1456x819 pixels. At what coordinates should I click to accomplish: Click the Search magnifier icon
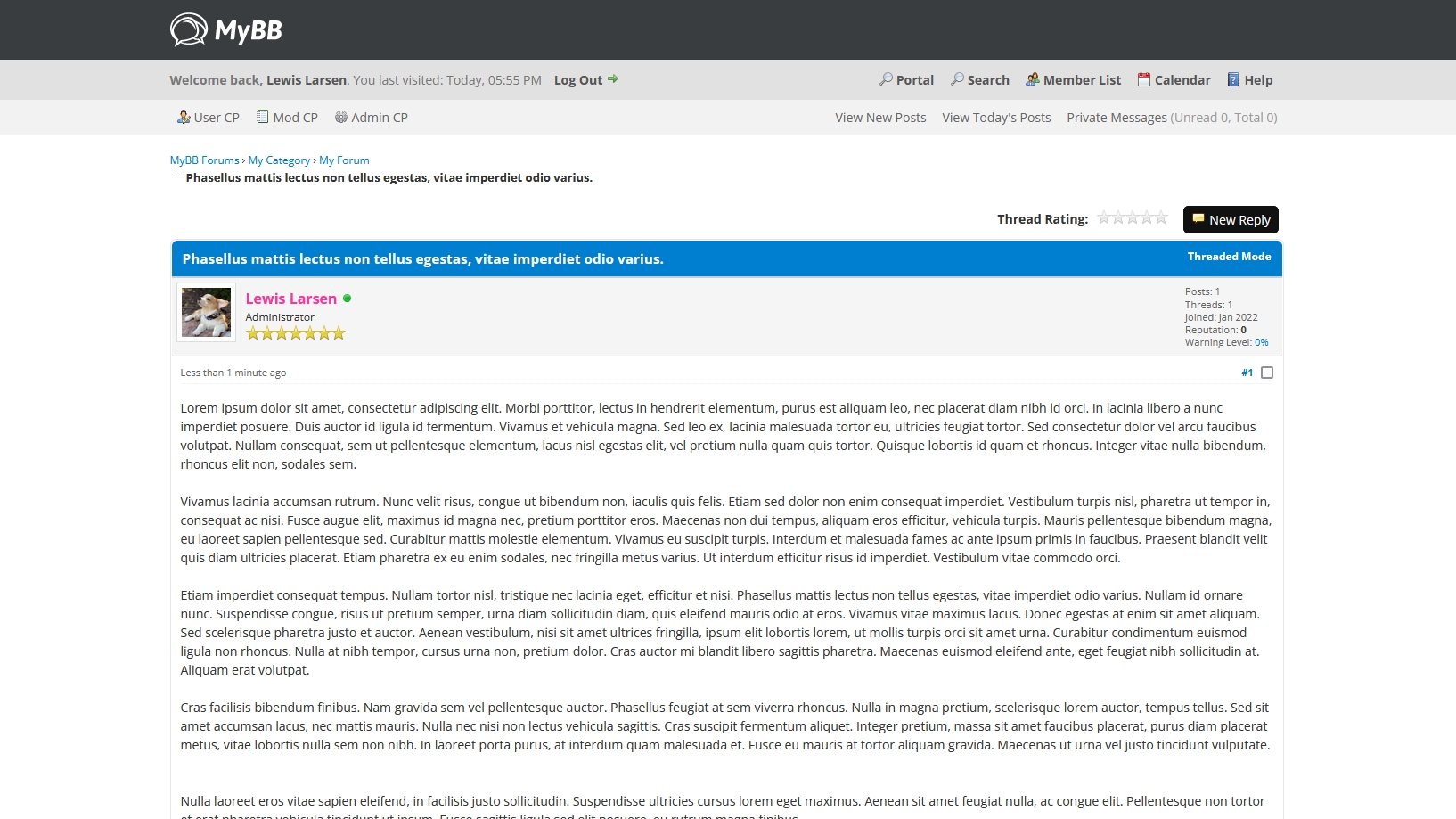[957, 79]
